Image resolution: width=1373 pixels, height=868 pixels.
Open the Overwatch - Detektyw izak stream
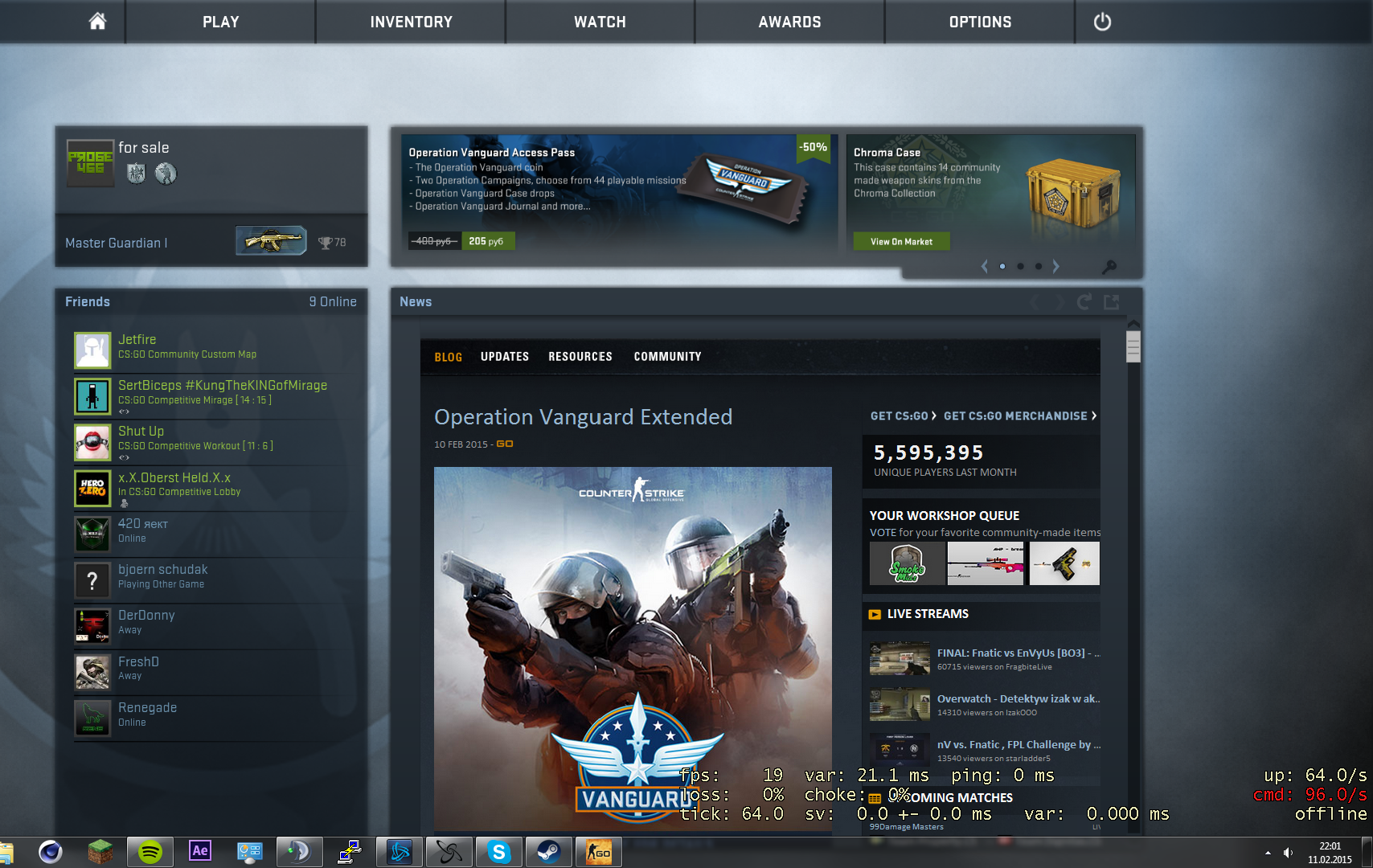coord(985,705)
